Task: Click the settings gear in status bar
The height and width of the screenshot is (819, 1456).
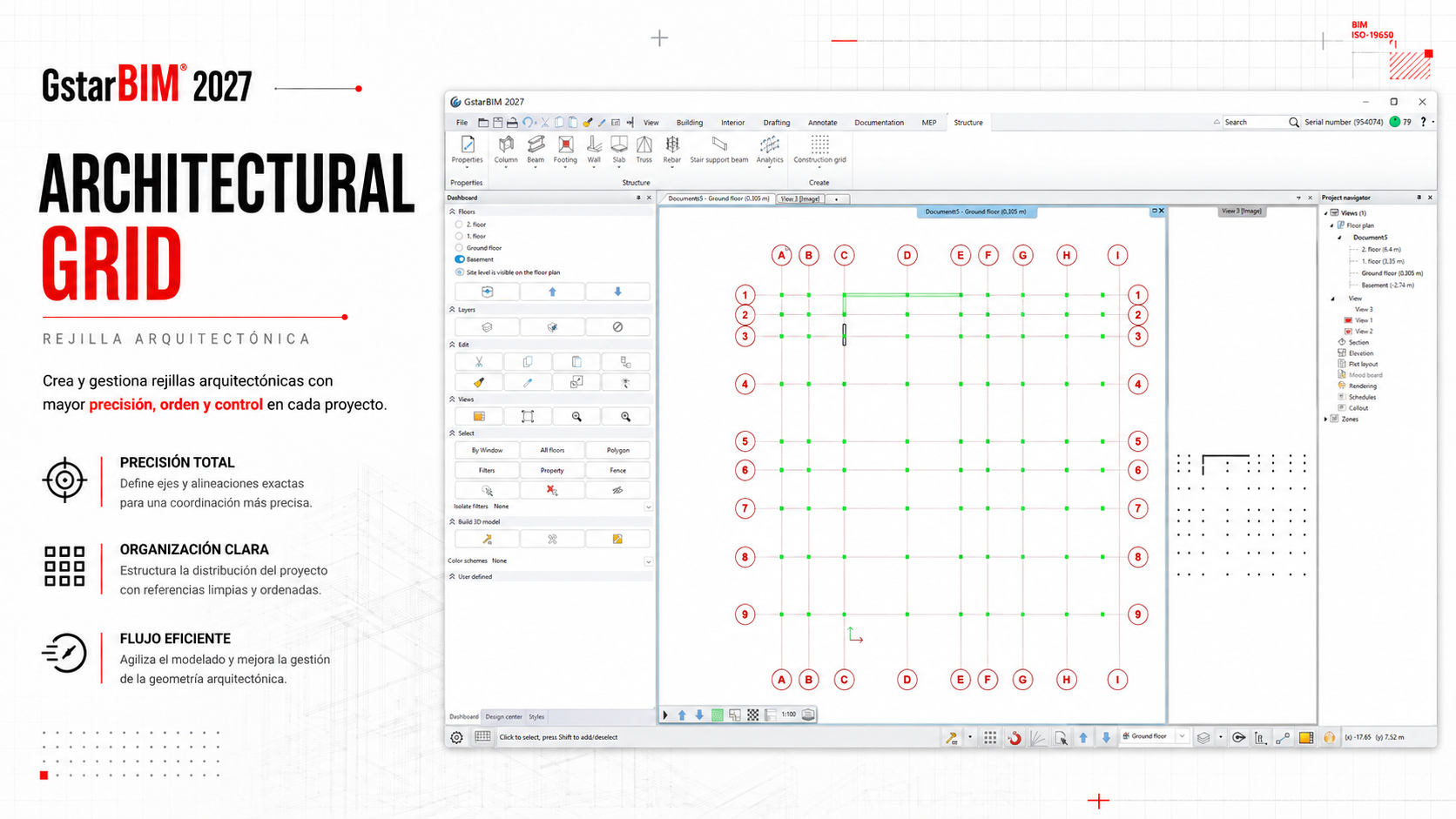Action: click(x=457, y=737)
